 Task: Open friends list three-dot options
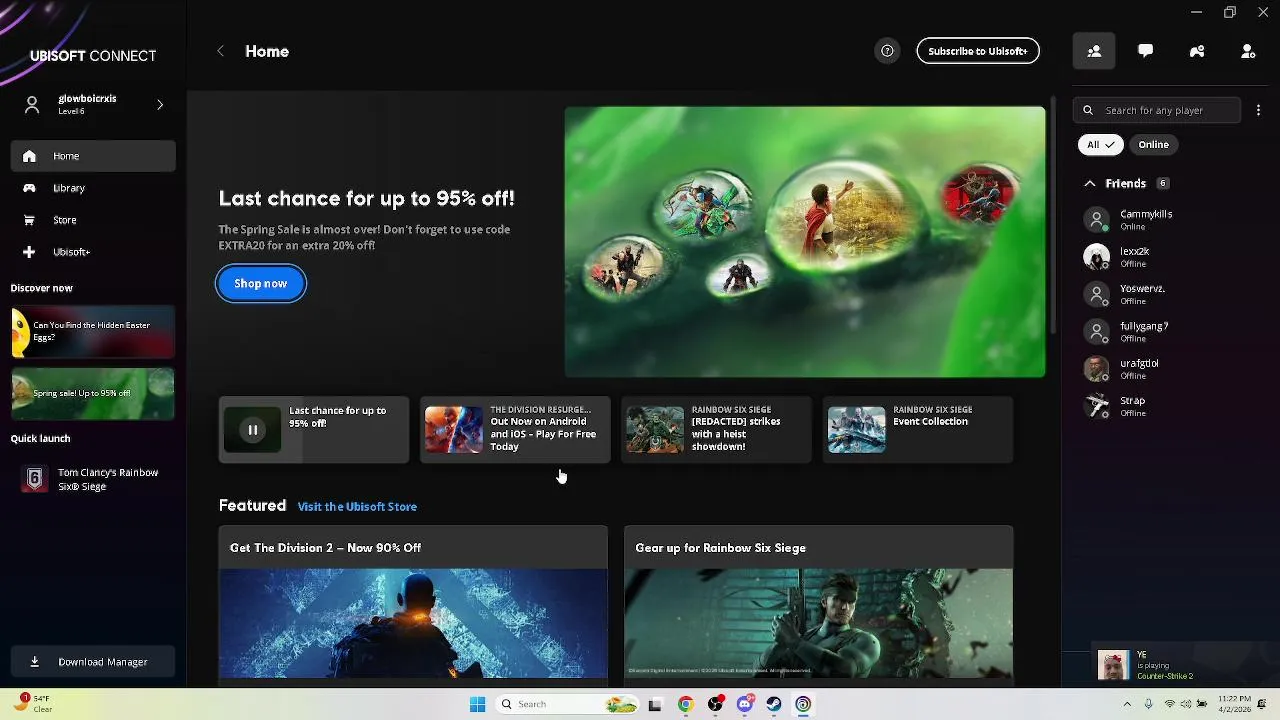coord(1258,110)
